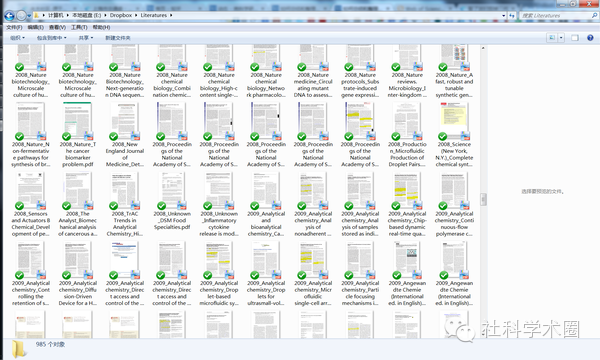Click the search magnifier icon
Screen dimensions: 600x360
(x=594, y=15)
